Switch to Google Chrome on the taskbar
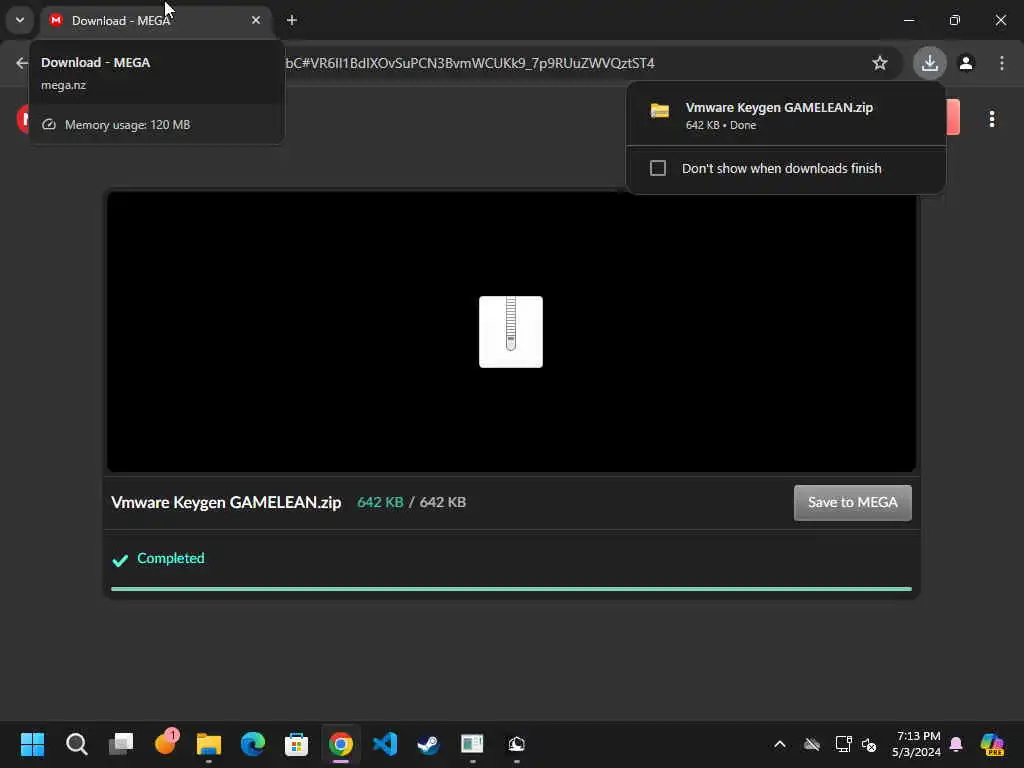Image resolution: width=1024 pixels, height=768 pixels. (340, 744)
